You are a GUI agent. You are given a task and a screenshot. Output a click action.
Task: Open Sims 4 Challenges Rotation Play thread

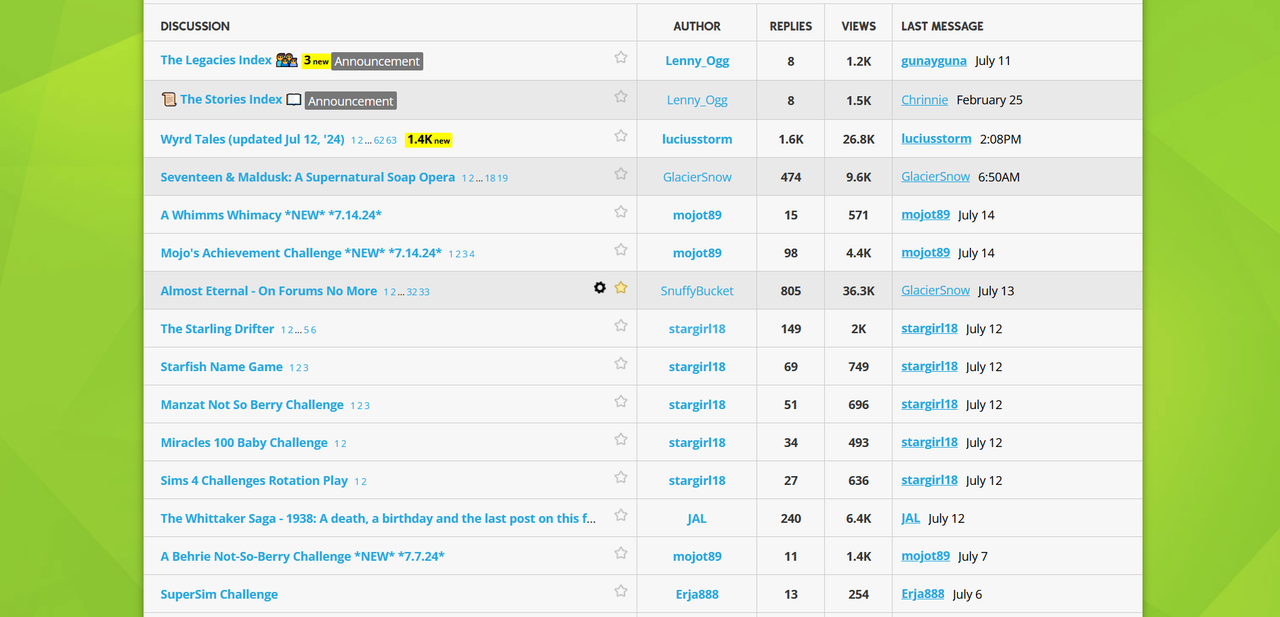coord(254,481)
